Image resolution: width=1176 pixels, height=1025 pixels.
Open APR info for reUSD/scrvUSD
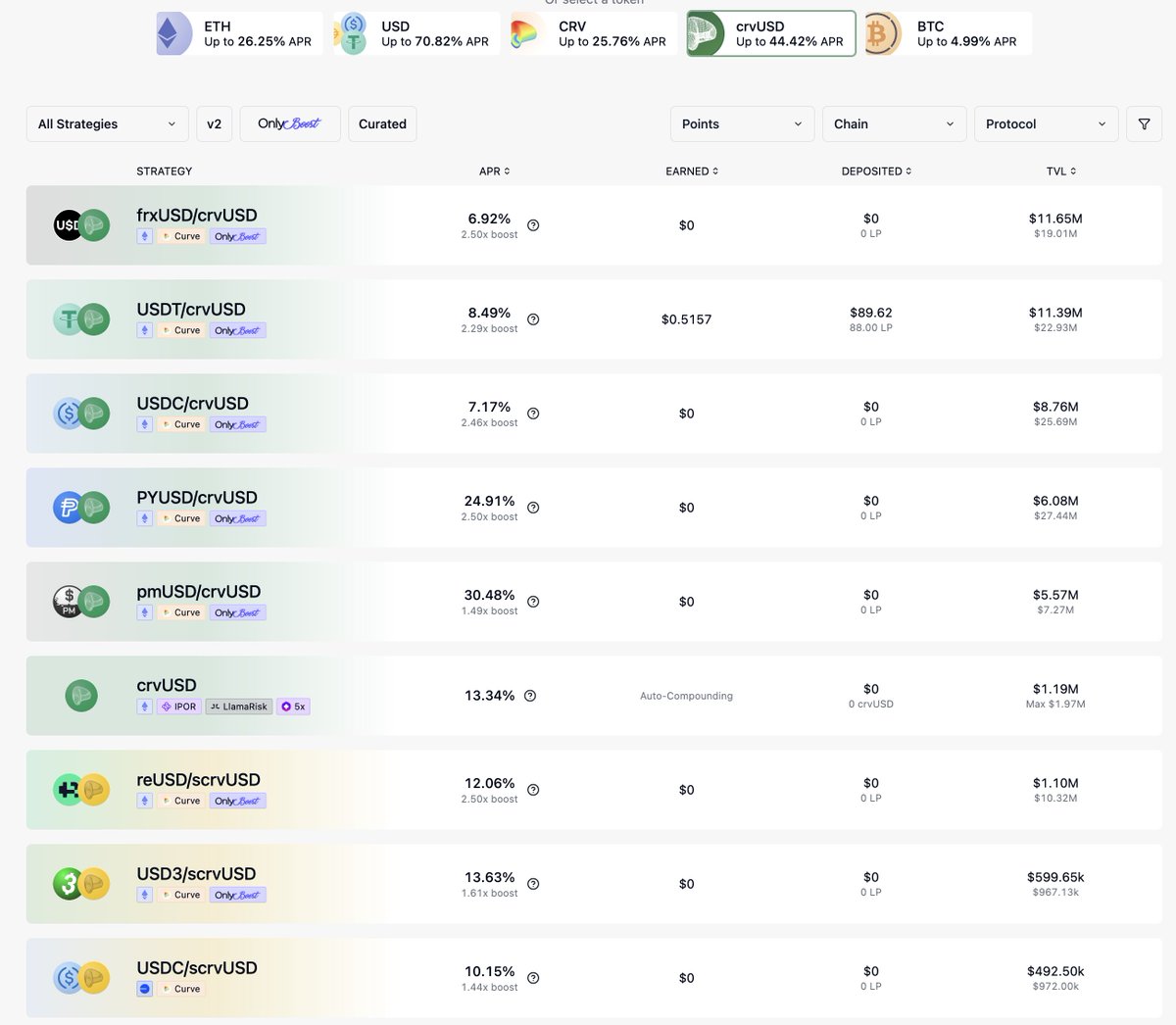[x=533, y=790]
